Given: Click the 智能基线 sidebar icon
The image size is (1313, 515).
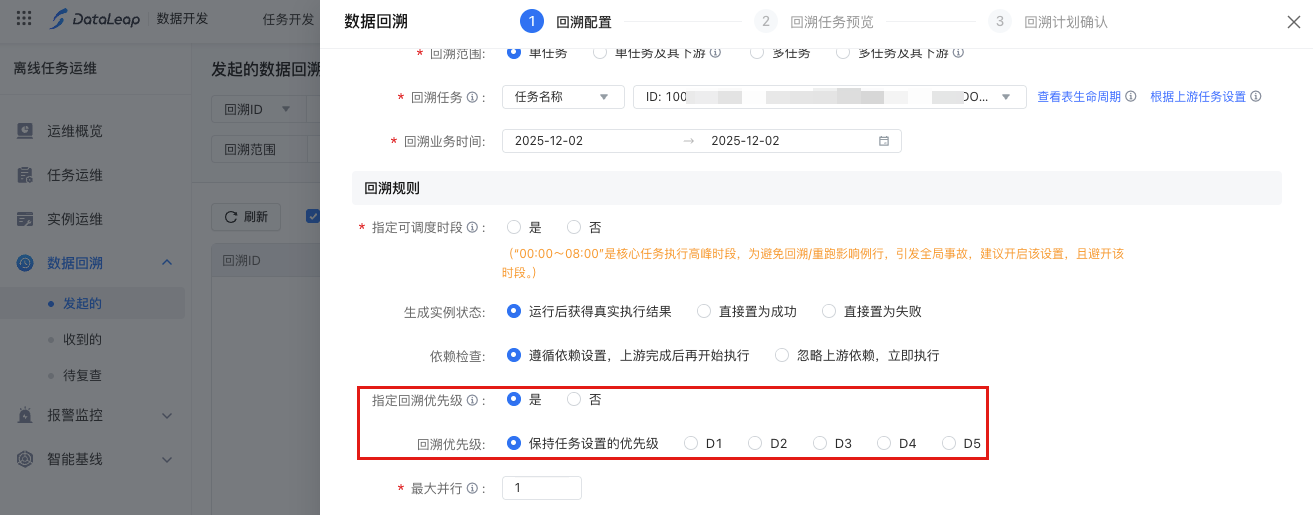Looking at the screenshot, I should pos(26,459).
